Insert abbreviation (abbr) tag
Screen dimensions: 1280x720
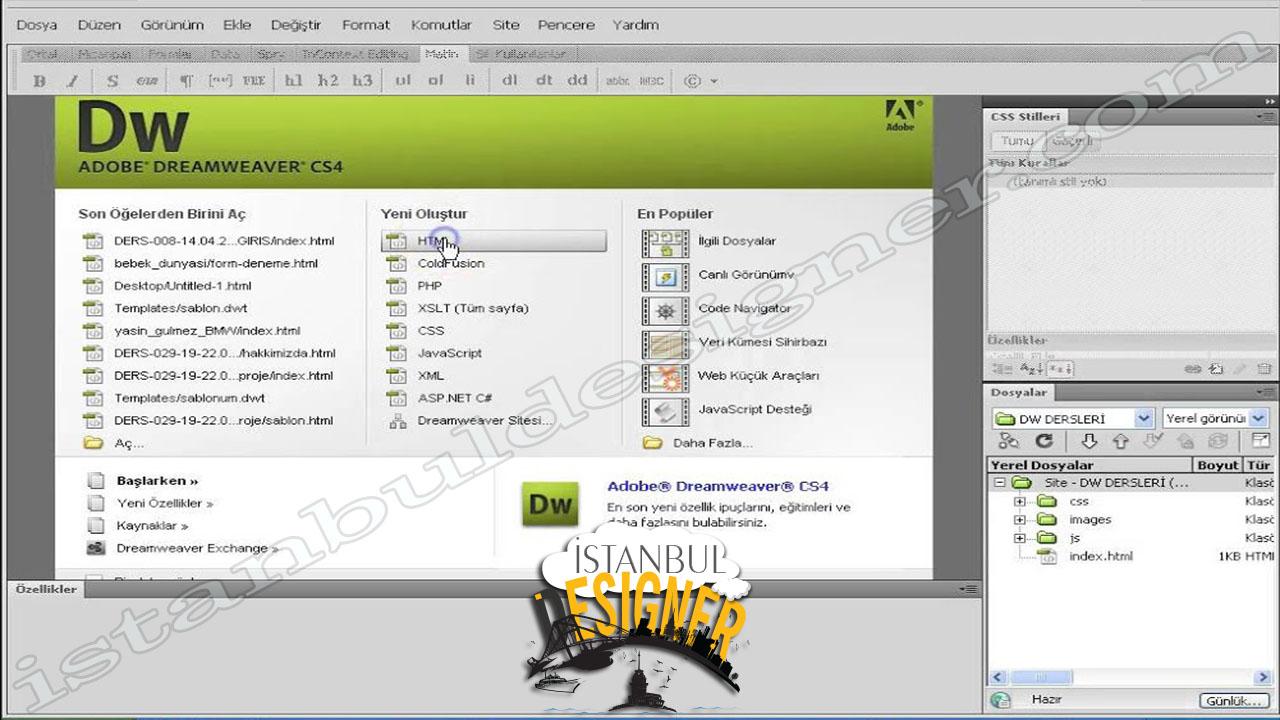tap(618, 82)
